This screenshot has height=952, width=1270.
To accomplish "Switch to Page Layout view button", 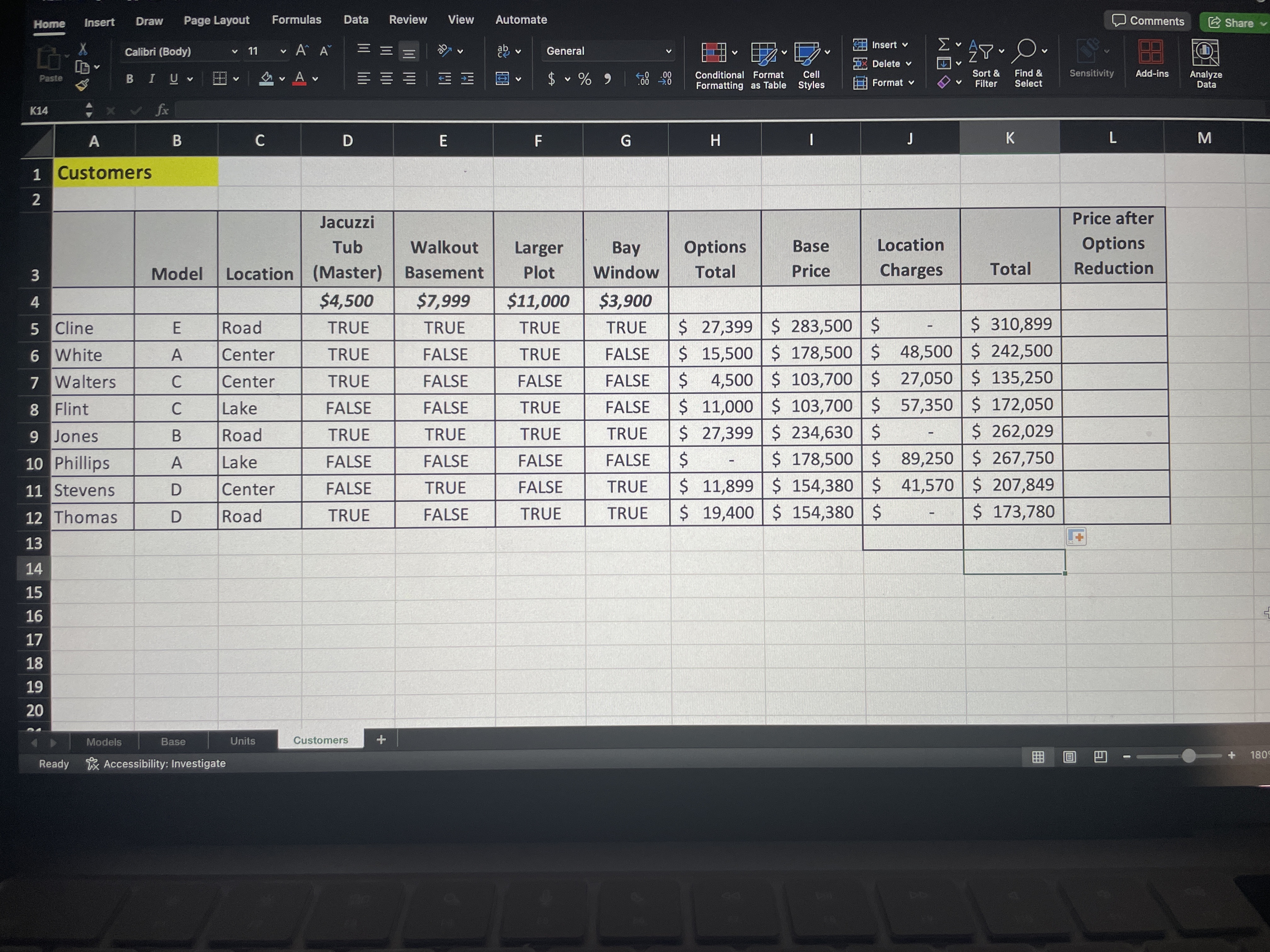I will [1069, 757].
